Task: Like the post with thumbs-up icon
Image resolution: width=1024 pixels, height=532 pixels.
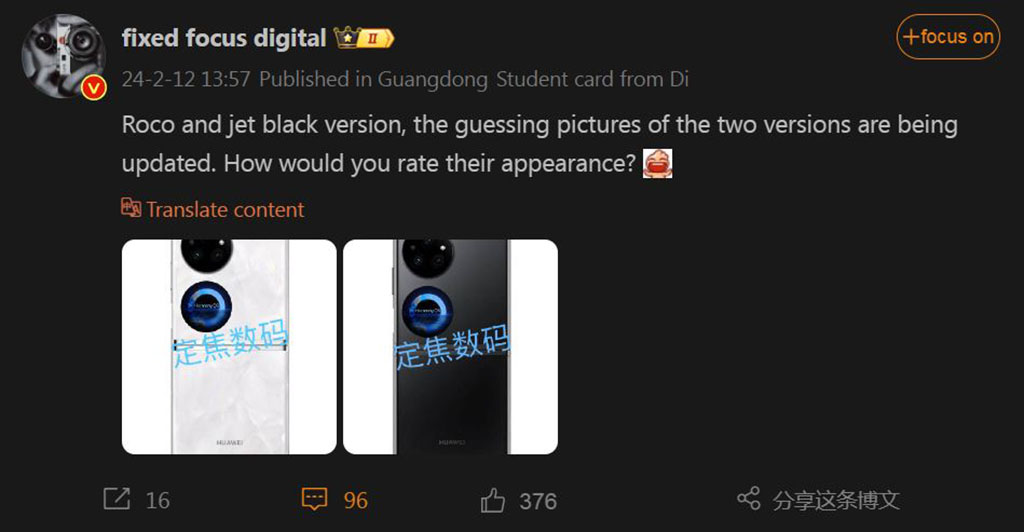Action: click(493, 501)
